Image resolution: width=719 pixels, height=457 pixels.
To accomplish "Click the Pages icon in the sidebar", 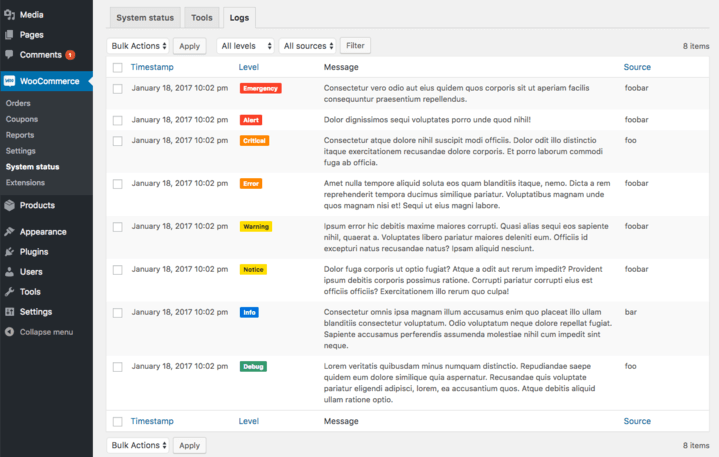I will coord(9,35).
